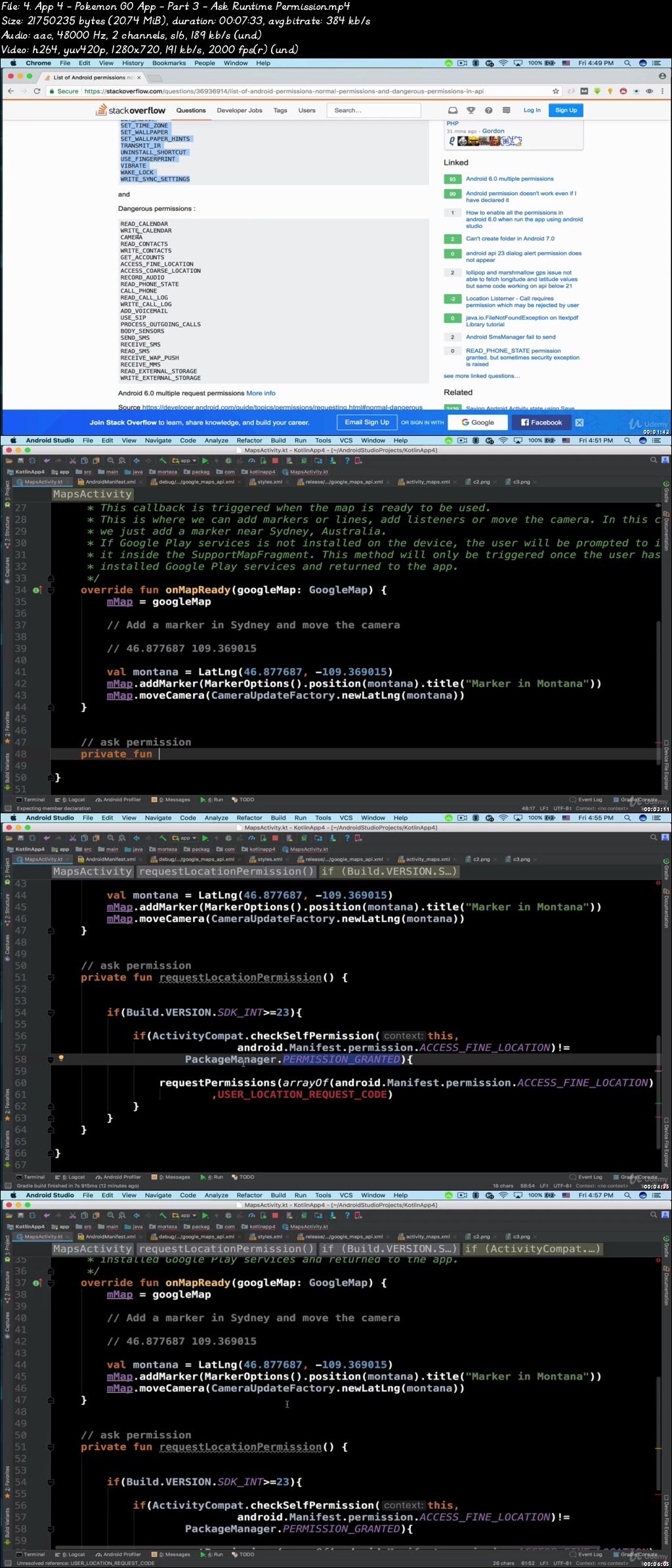Open Event Log in 4:57 PM Android Studio

pos(586,1554)
